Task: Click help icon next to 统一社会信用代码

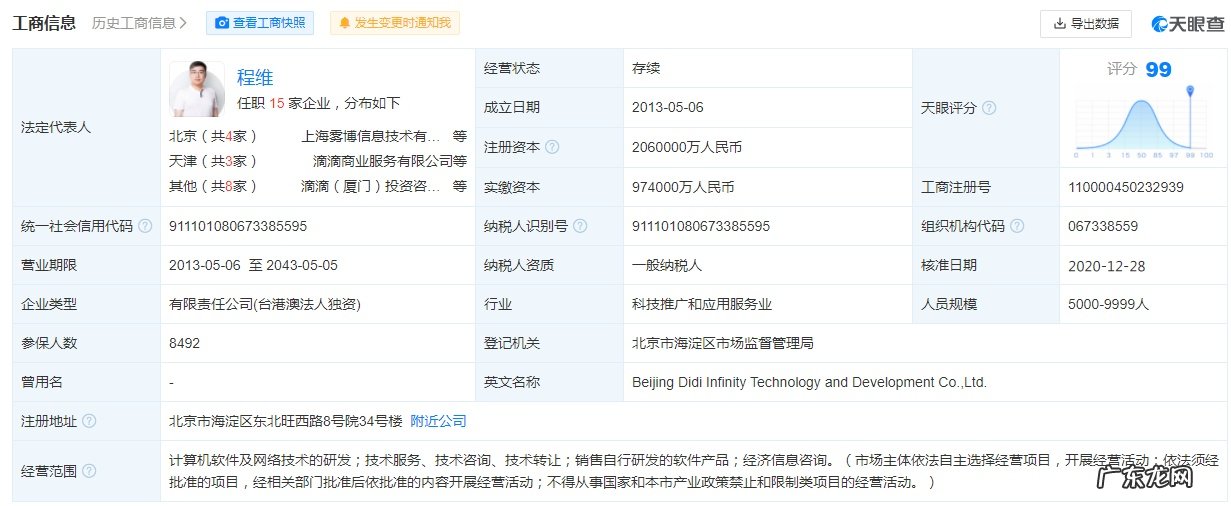Action: [145, 226]
